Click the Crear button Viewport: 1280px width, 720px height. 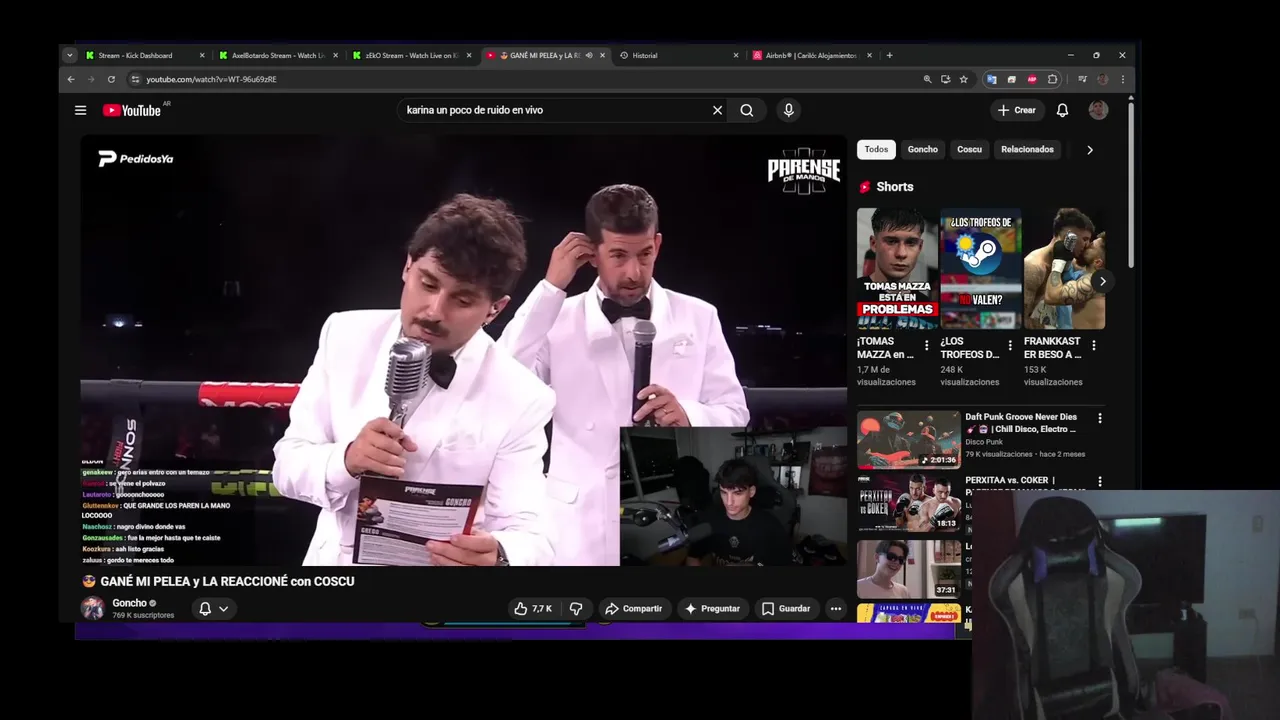point(1017,110)
